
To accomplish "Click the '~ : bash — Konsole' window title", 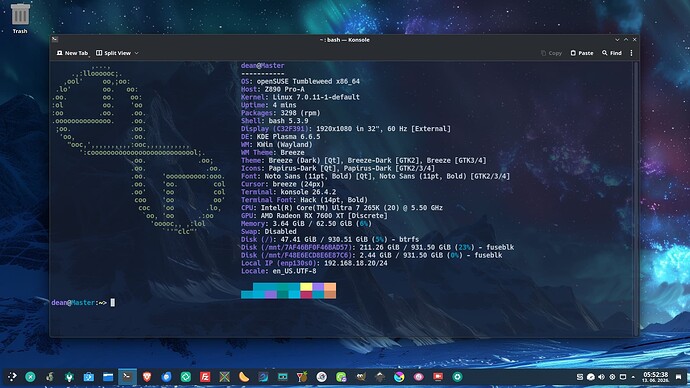I will point(345,40).
